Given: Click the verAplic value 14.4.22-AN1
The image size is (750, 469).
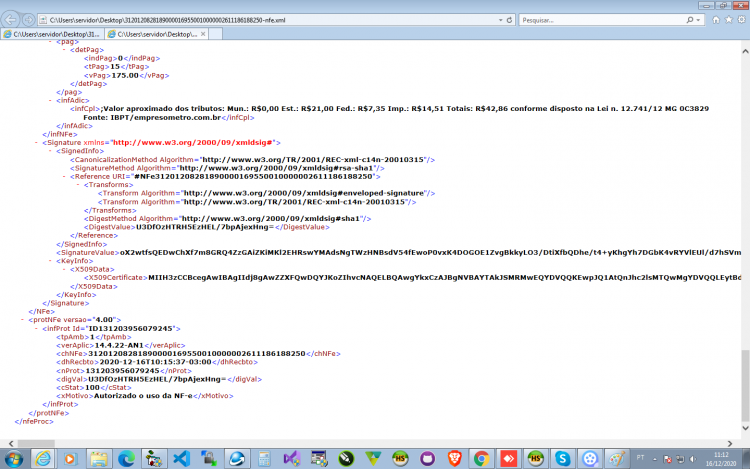Looking at the screenshot, I should pyautogui.click(x=119, y=345).
